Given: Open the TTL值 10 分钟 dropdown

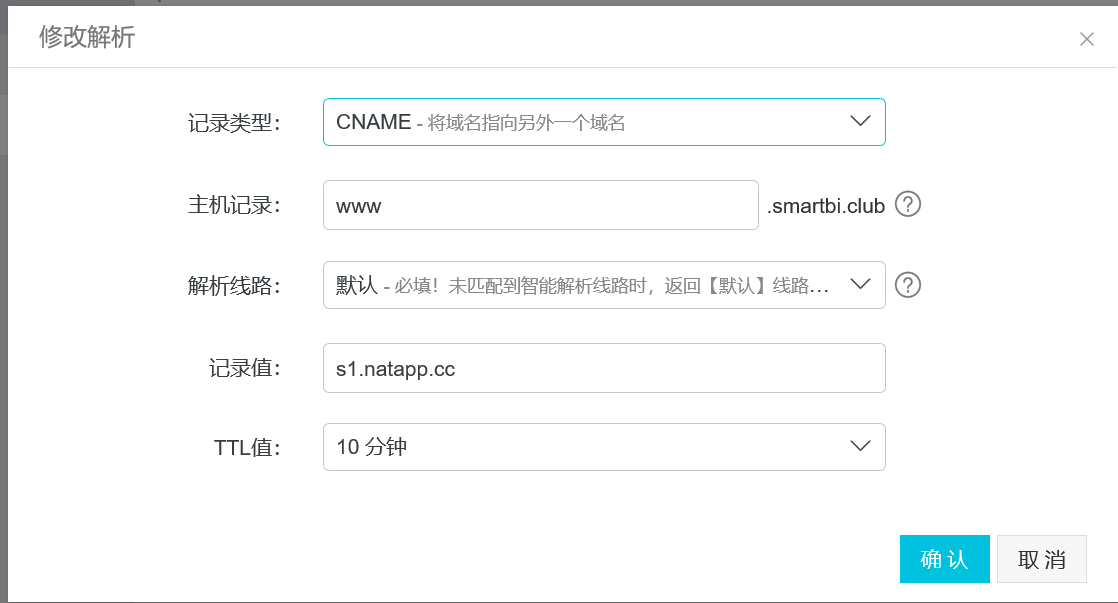Looking at the screenshot, I should click(604, 447).
